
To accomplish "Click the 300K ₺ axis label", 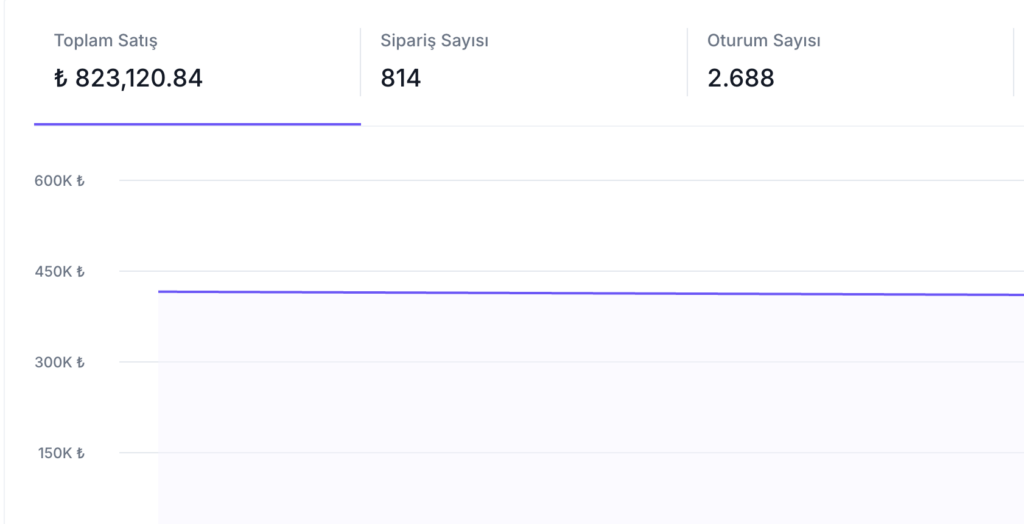I will (59, 363).
